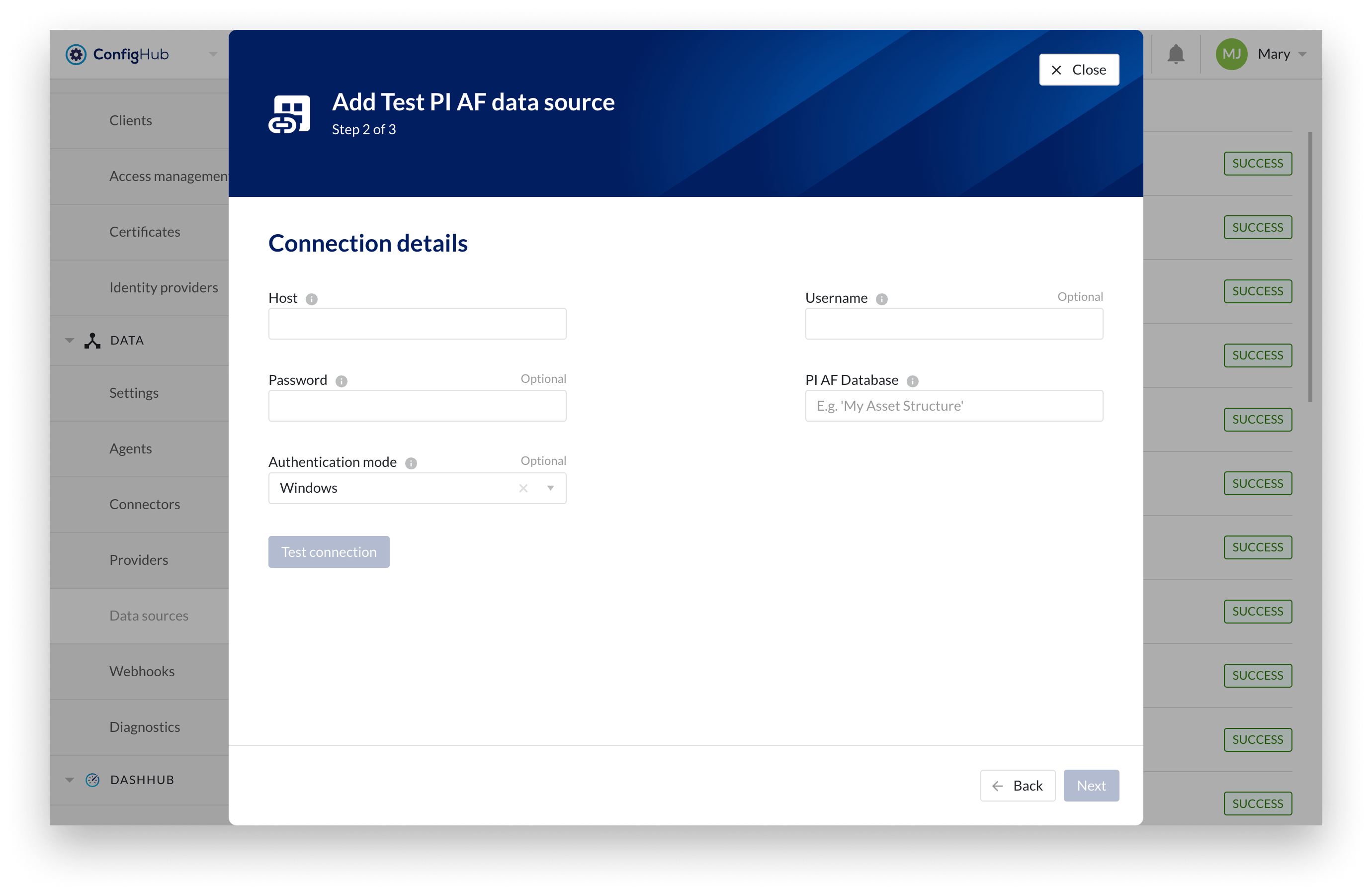Viewport: 1372px width, 895px height.
Task: Click the Test connection button
Action: pos(329,552)
